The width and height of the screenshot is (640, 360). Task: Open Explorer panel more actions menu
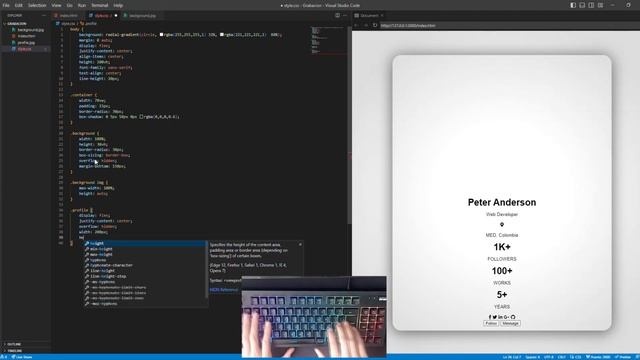tap(44, 16)
